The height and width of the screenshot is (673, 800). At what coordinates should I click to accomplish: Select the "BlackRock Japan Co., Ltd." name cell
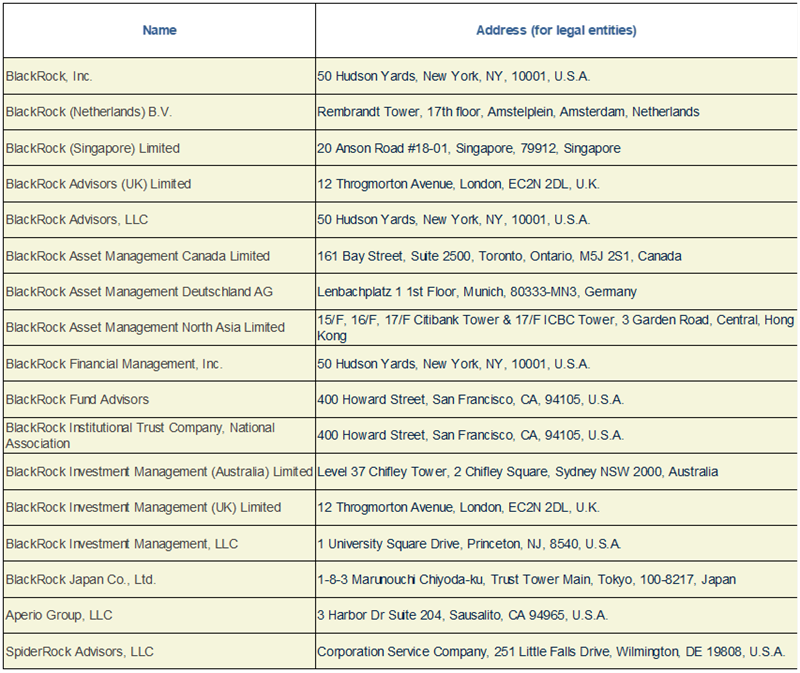coord(159,580)
